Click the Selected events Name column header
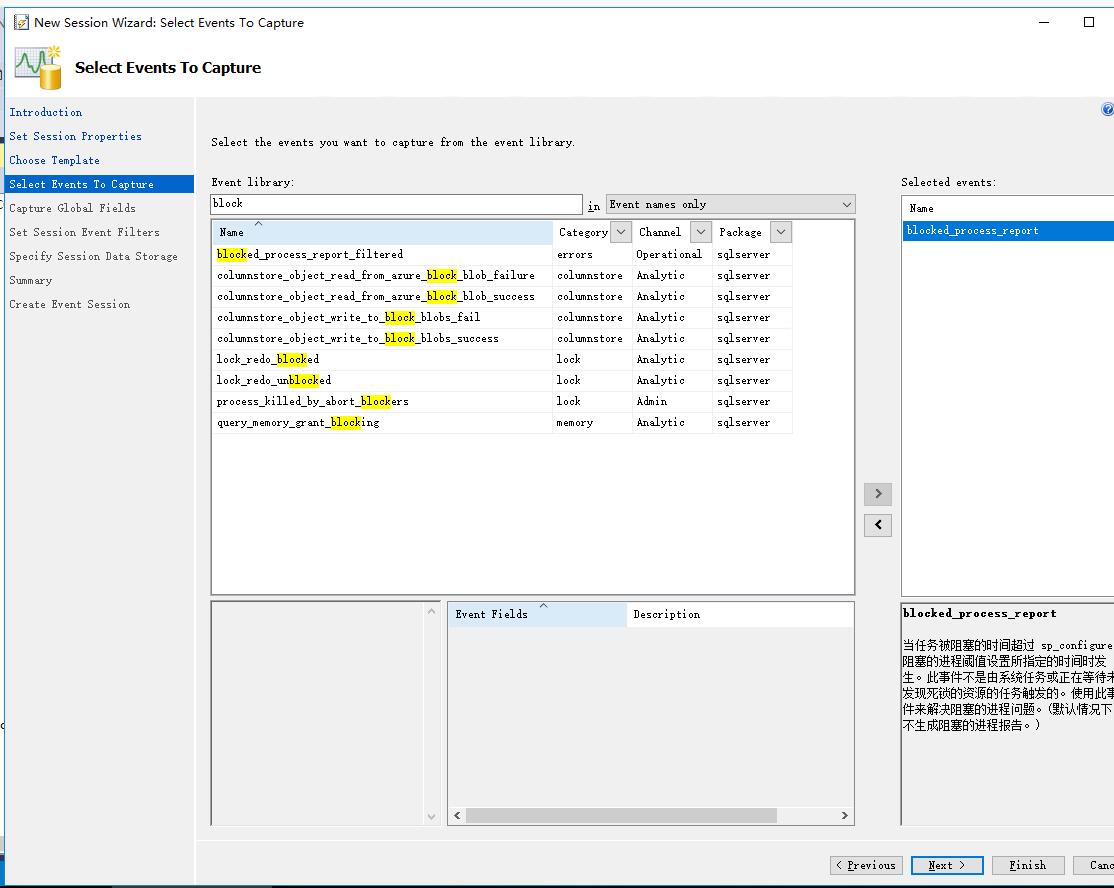This screenshot has width=1114, height=888. tap(1008, 209)
